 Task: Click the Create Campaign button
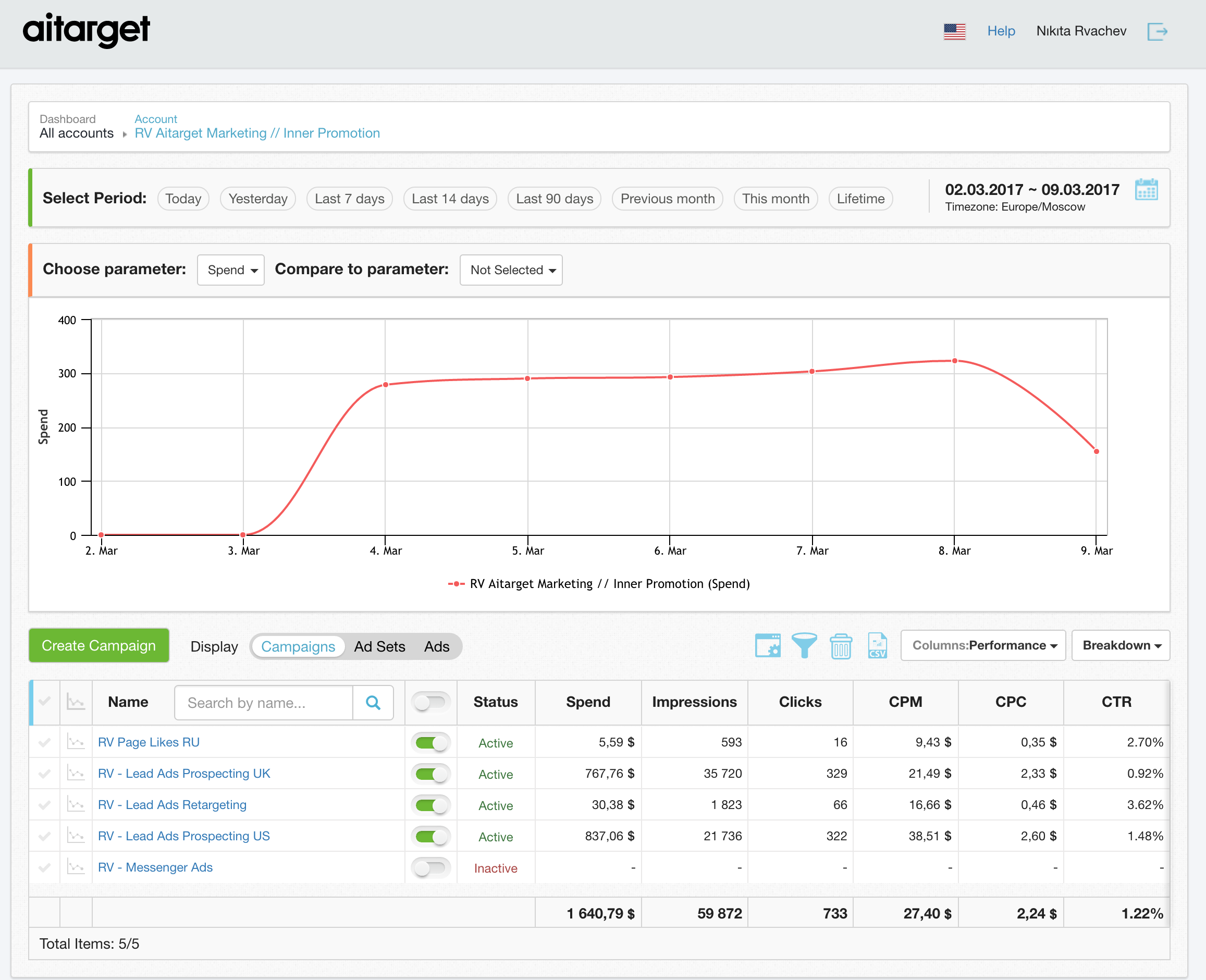click(99, 645)
